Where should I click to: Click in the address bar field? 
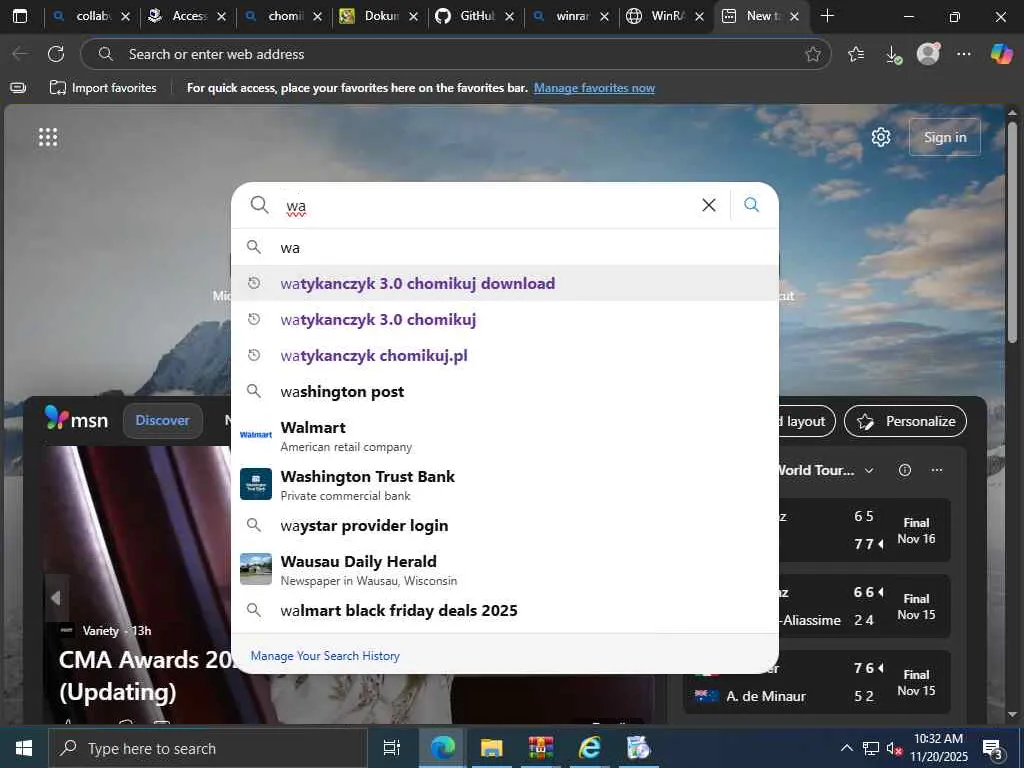(455, 54)
